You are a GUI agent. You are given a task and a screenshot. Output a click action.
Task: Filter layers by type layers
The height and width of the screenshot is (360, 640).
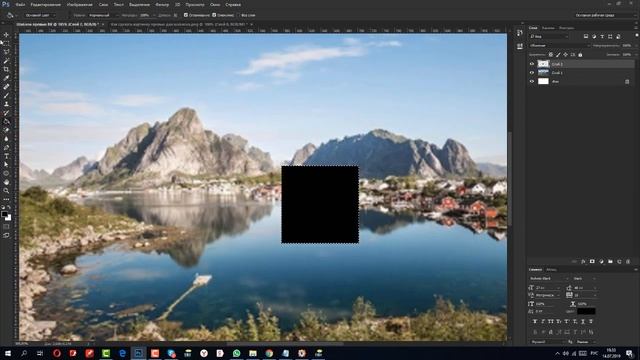pyautogui.click(x=602, y=36)
